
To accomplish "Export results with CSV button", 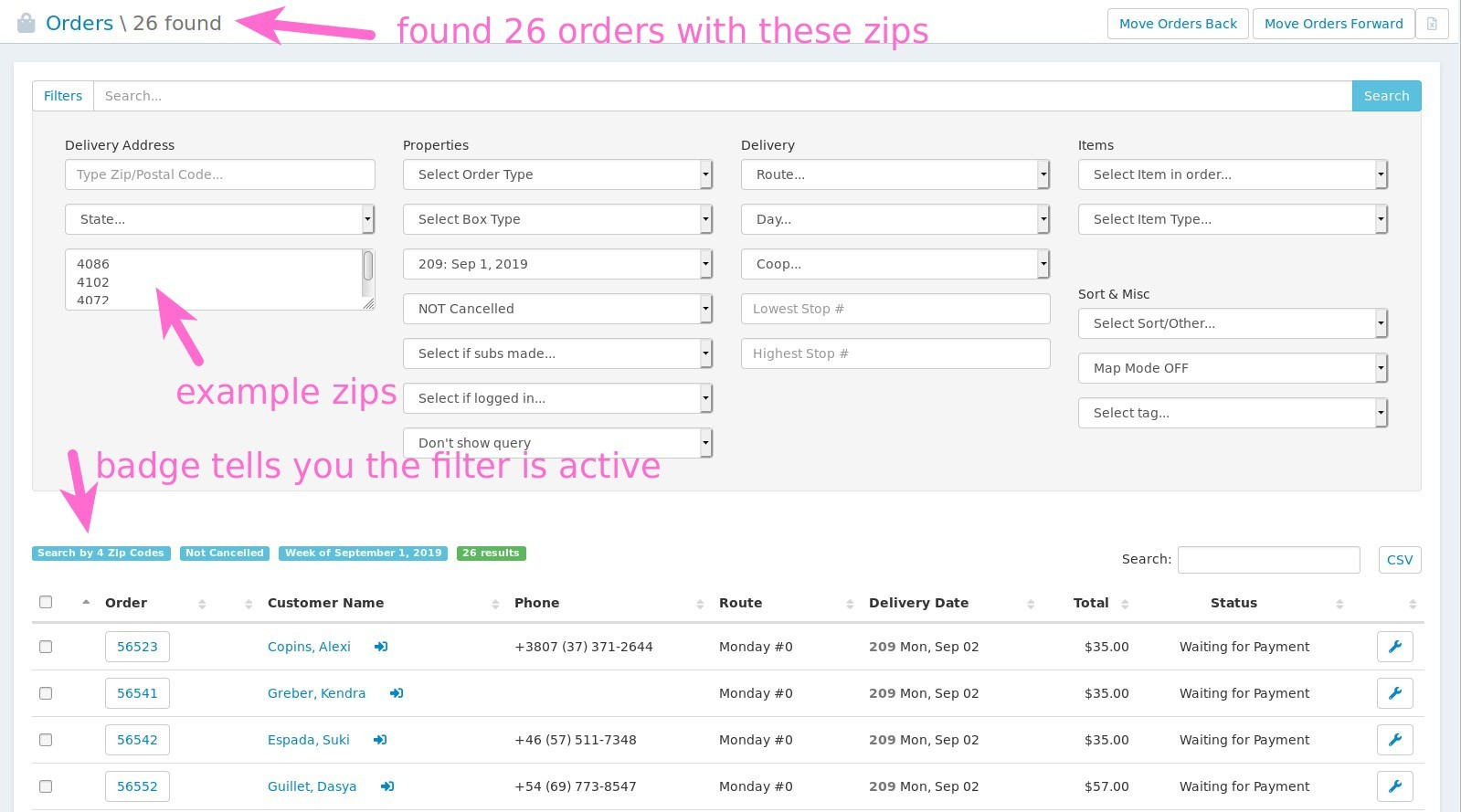I will click(1400, 560).
